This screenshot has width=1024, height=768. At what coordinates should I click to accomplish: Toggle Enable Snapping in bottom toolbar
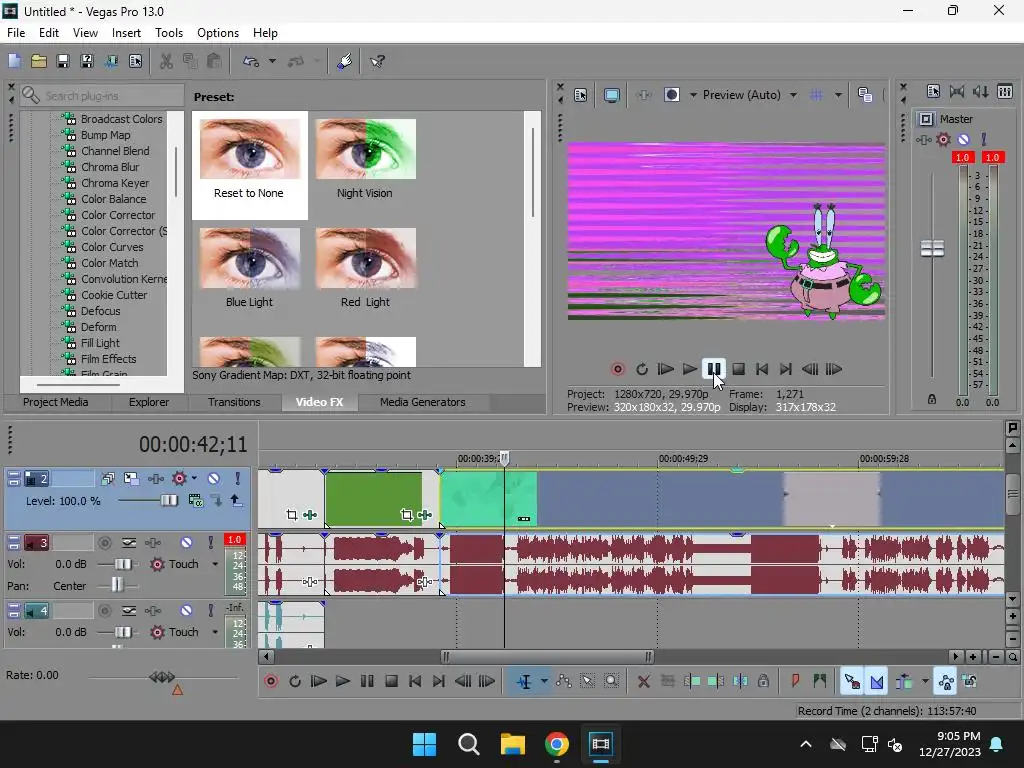pyautogui.click(x=852, y=681)
